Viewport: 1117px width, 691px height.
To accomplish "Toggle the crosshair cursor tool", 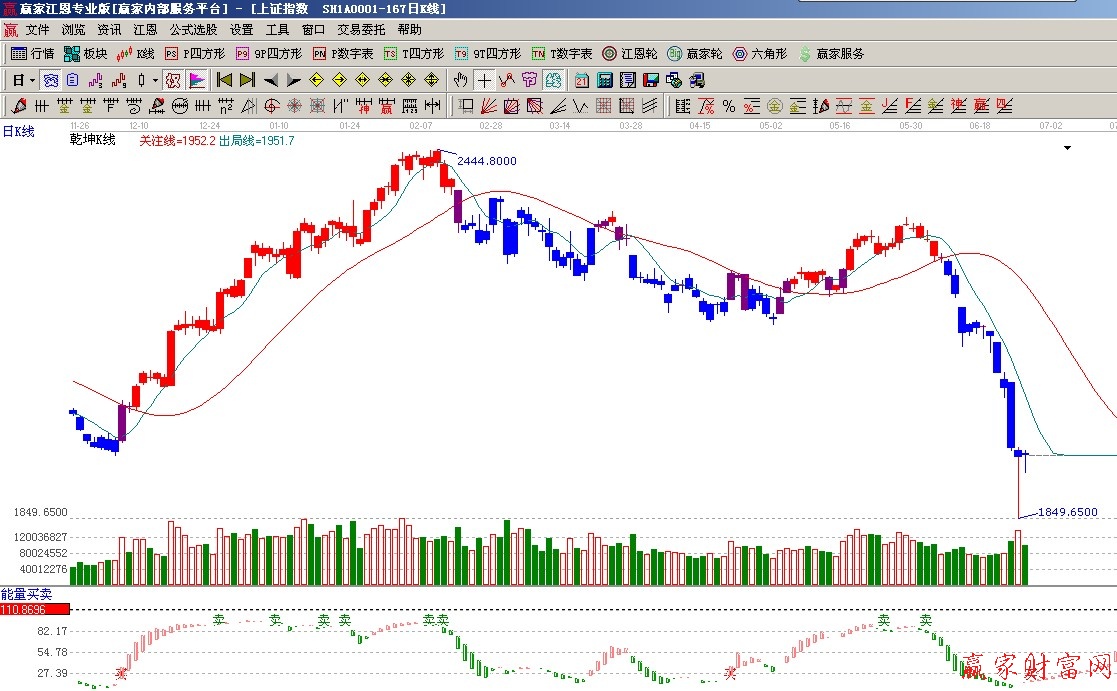I will click(x=484, y=80).
